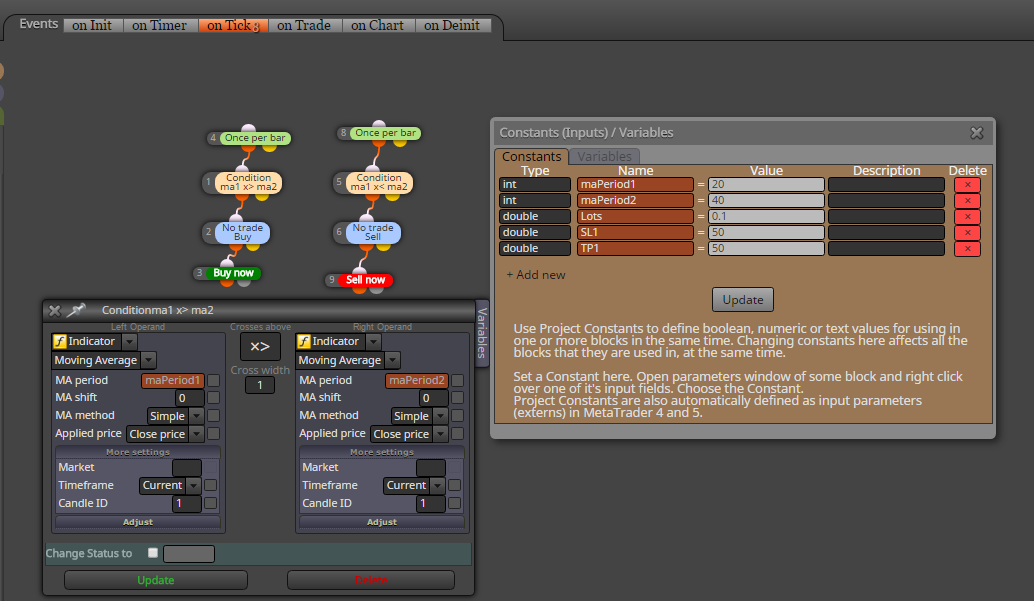1034x601 pixels.
Task: Toggle the right operand MA shift checkbox
Action: 458,398
